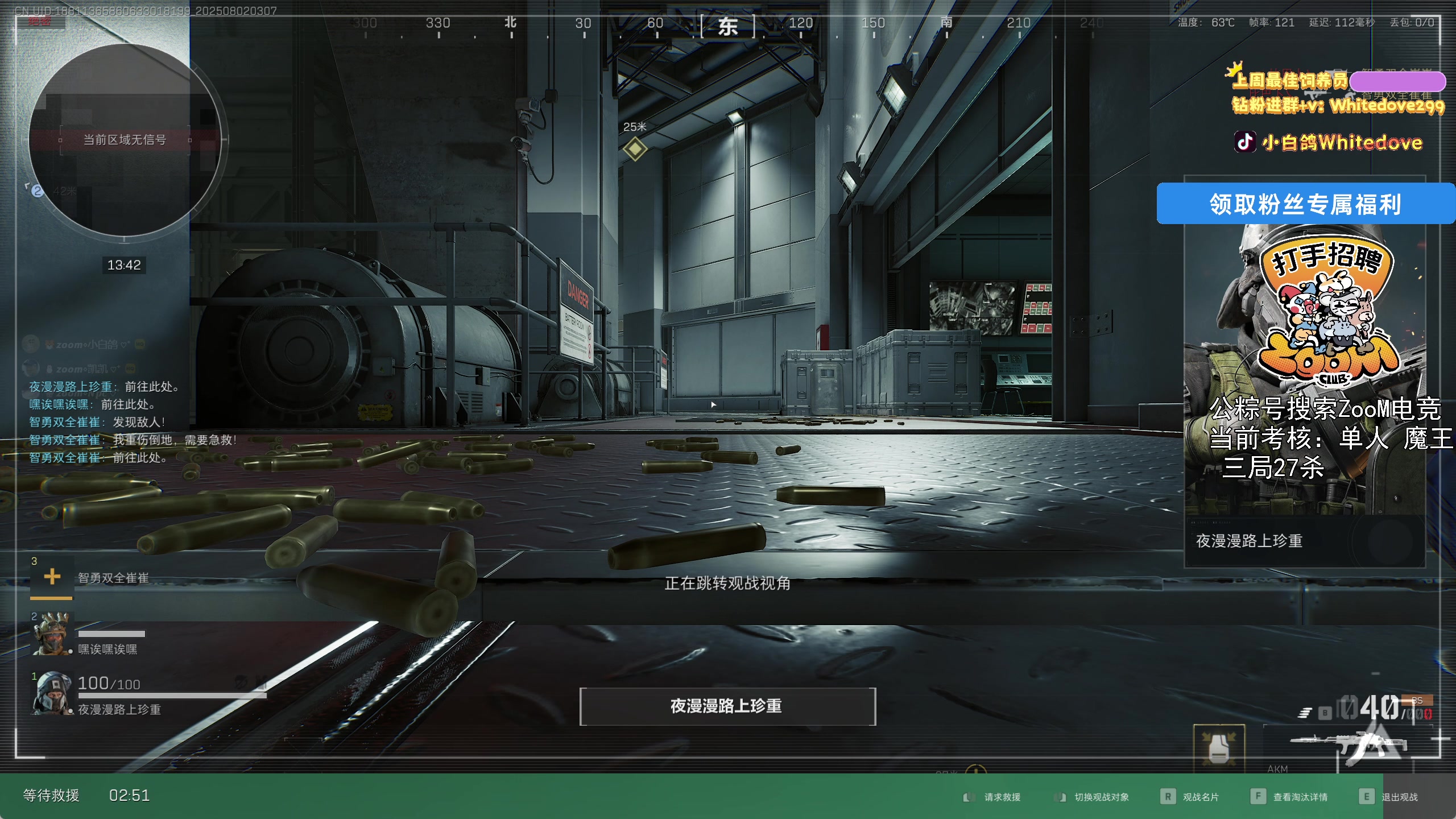
Task: Click the 丢包: 0/0 packet loss readout
Action: coord(1412,23)
